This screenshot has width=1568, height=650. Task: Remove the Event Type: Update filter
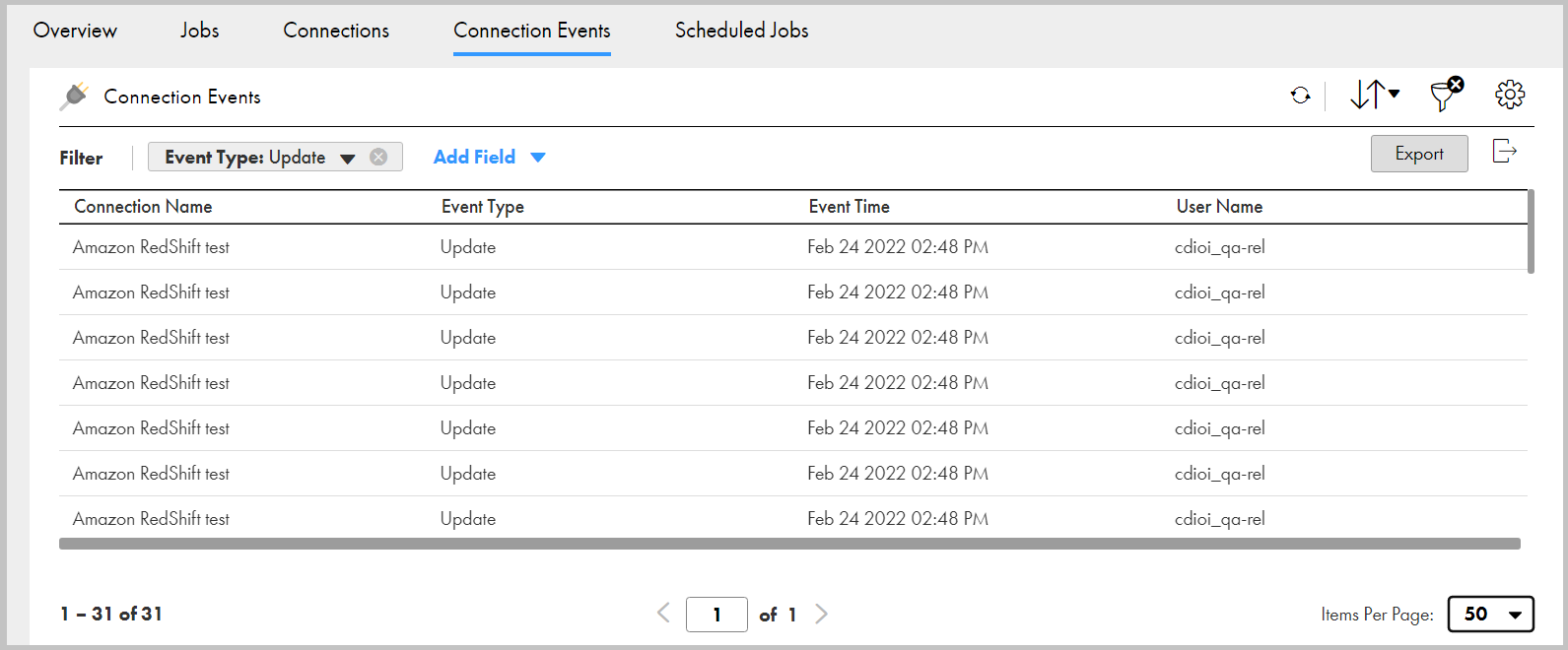tap(378, 157)
